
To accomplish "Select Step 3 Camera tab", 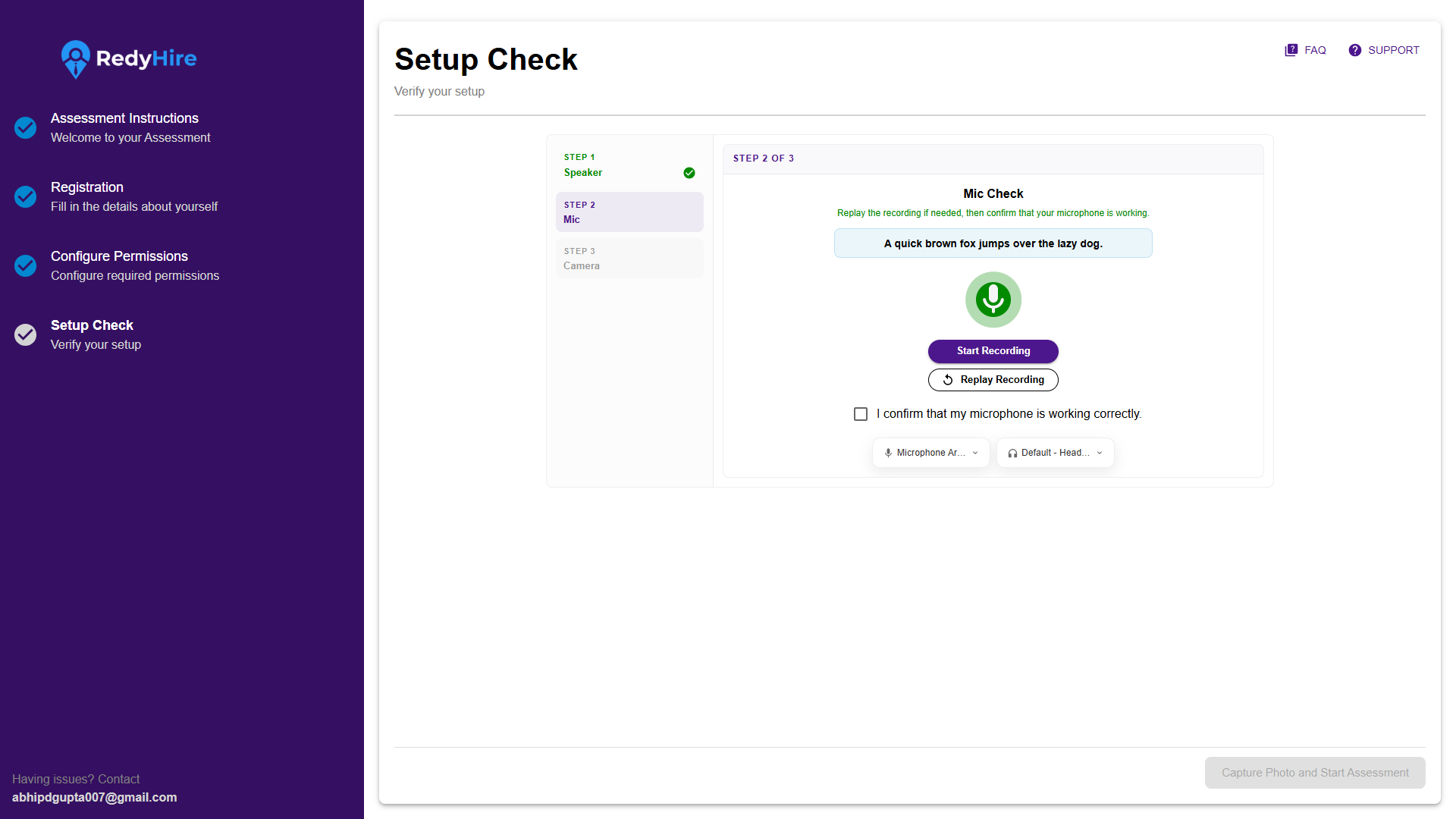I will (x=629, y=258).
